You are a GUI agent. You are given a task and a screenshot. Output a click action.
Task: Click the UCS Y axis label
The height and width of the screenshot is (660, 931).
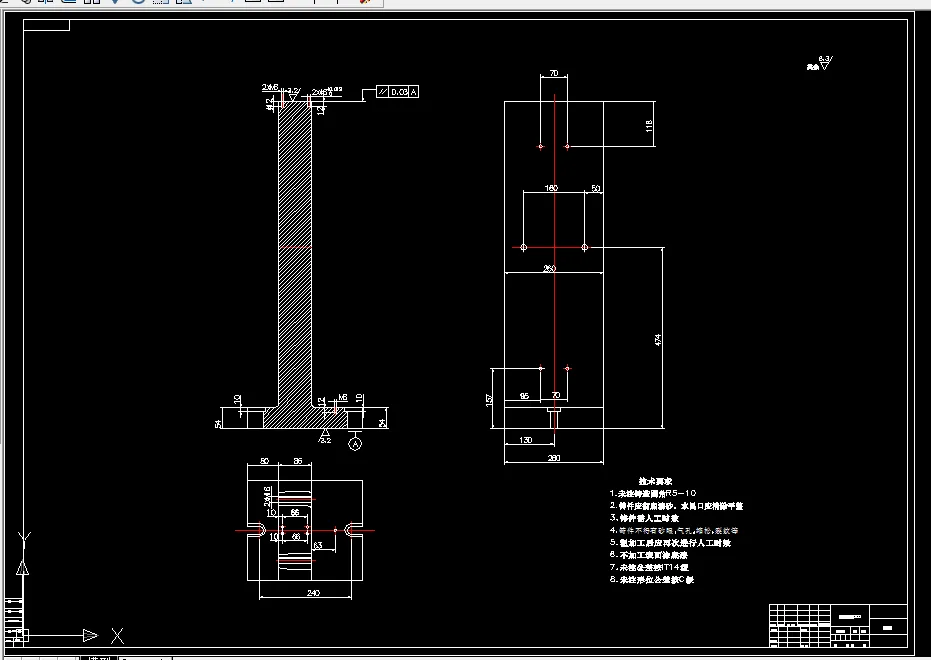(24, 539)
